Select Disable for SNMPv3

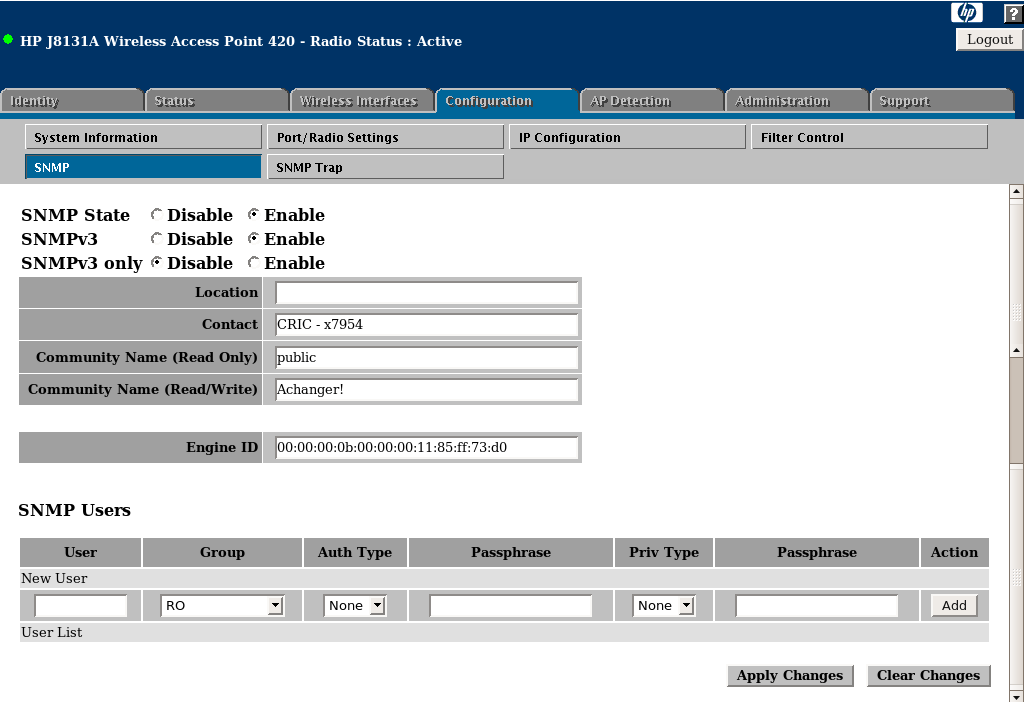tap(156, 239)
